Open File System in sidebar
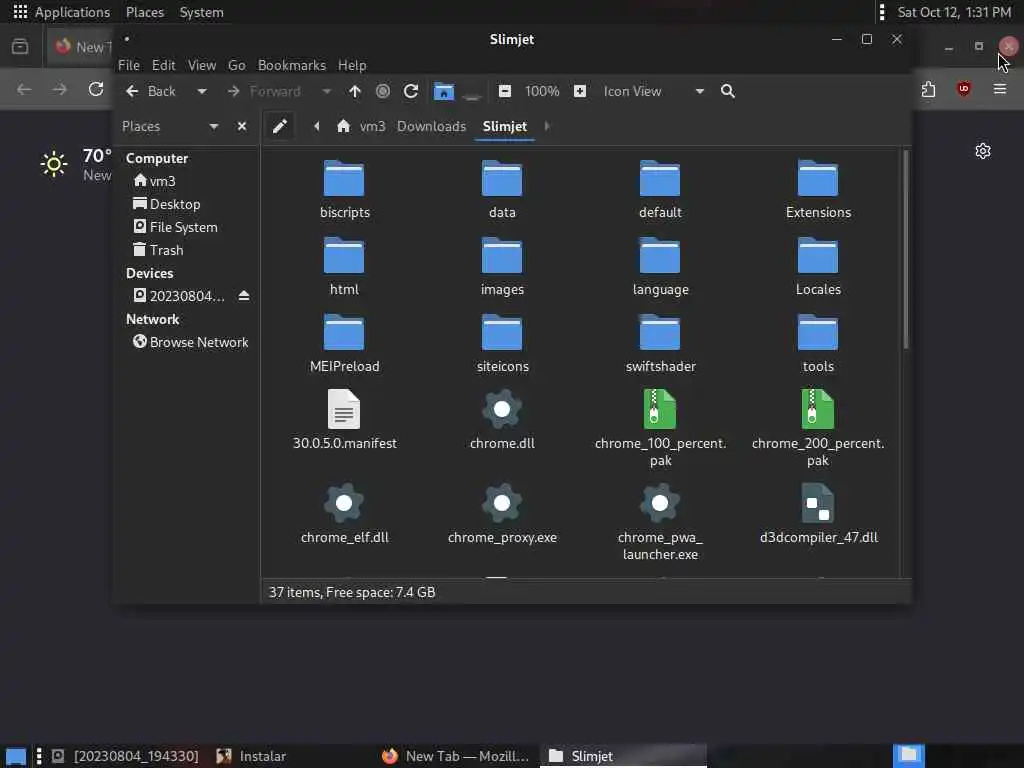Viewport: 1024px width, 768px height. click(176, 227)
